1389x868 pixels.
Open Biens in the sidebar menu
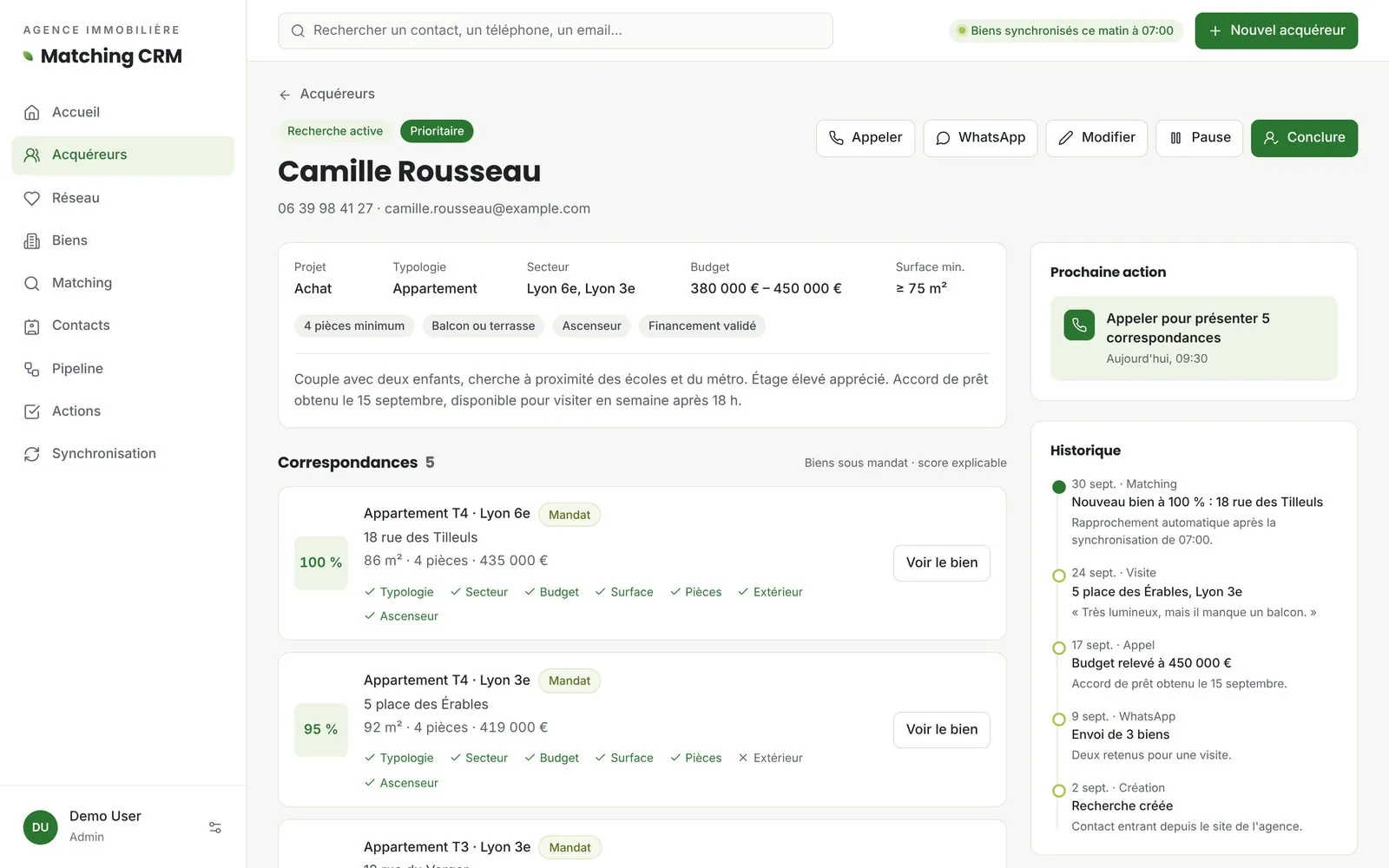point(123,240)
